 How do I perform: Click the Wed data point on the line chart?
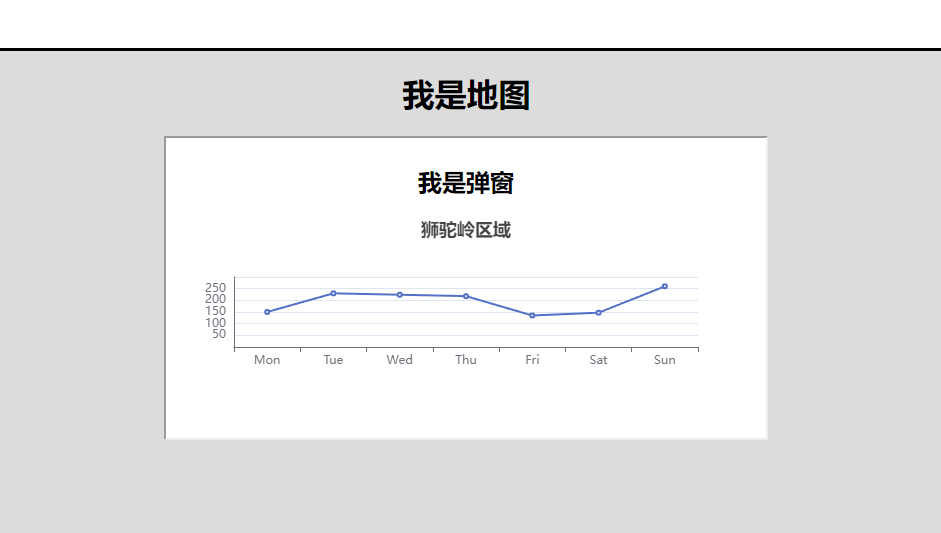coord(400,295)
